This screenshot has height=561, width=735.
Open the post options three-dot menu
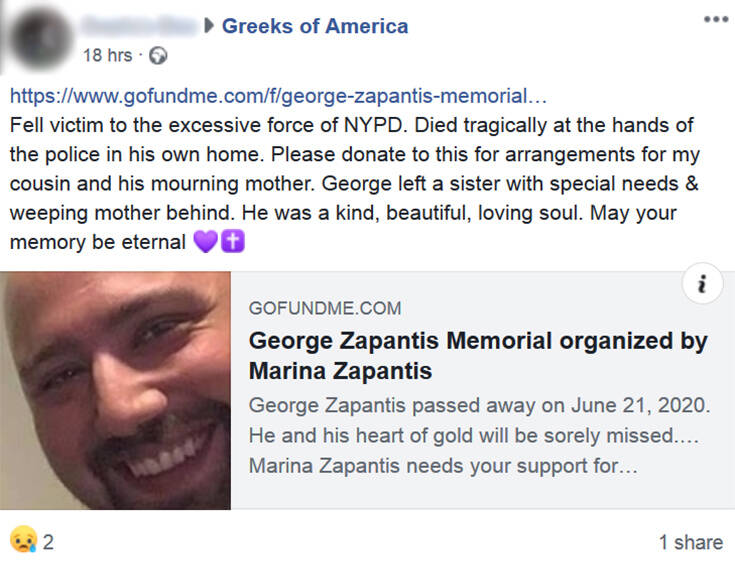tap(716, 19)
